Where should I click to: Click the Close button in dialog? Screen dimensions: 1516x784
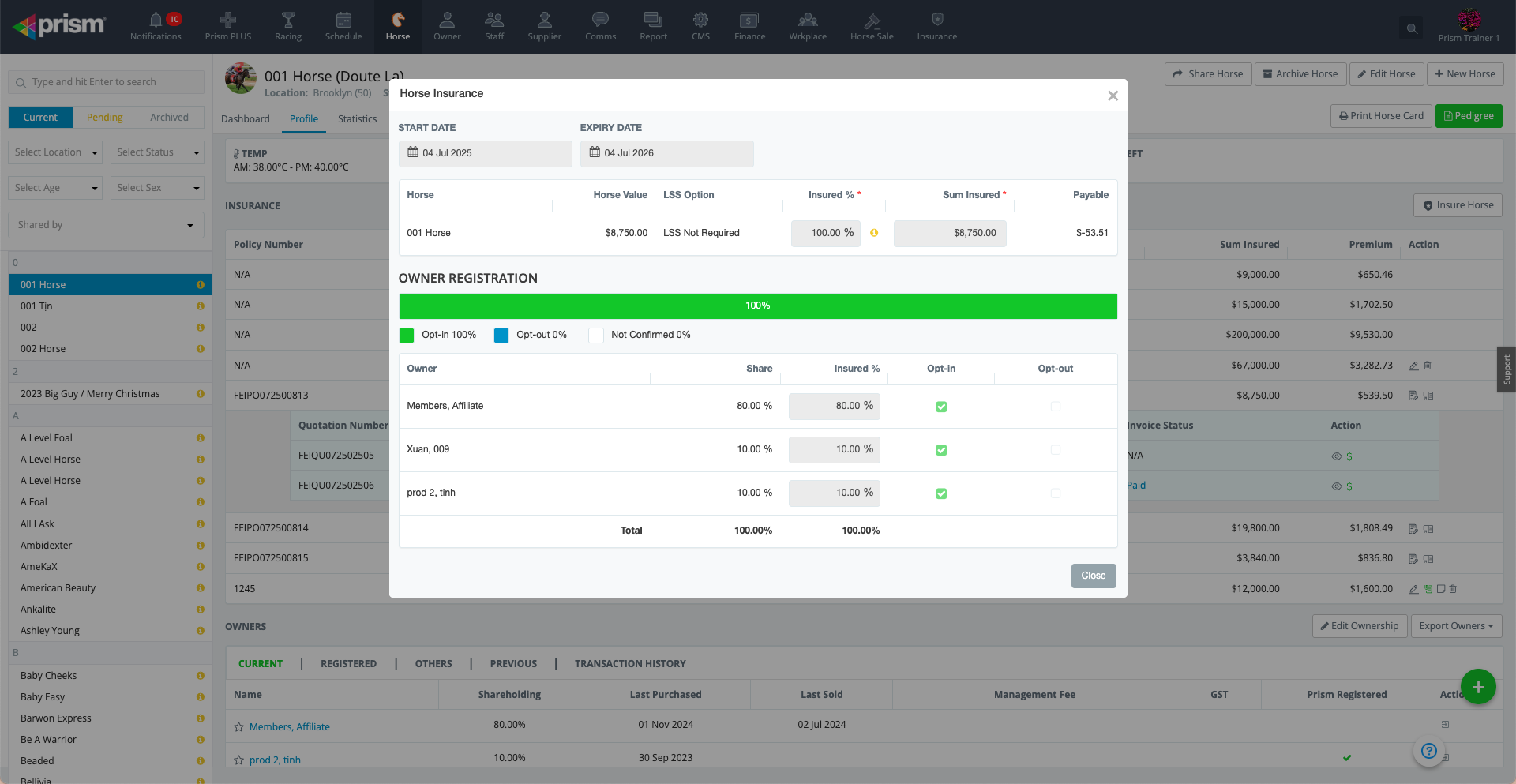click(x=1094, y=576)
